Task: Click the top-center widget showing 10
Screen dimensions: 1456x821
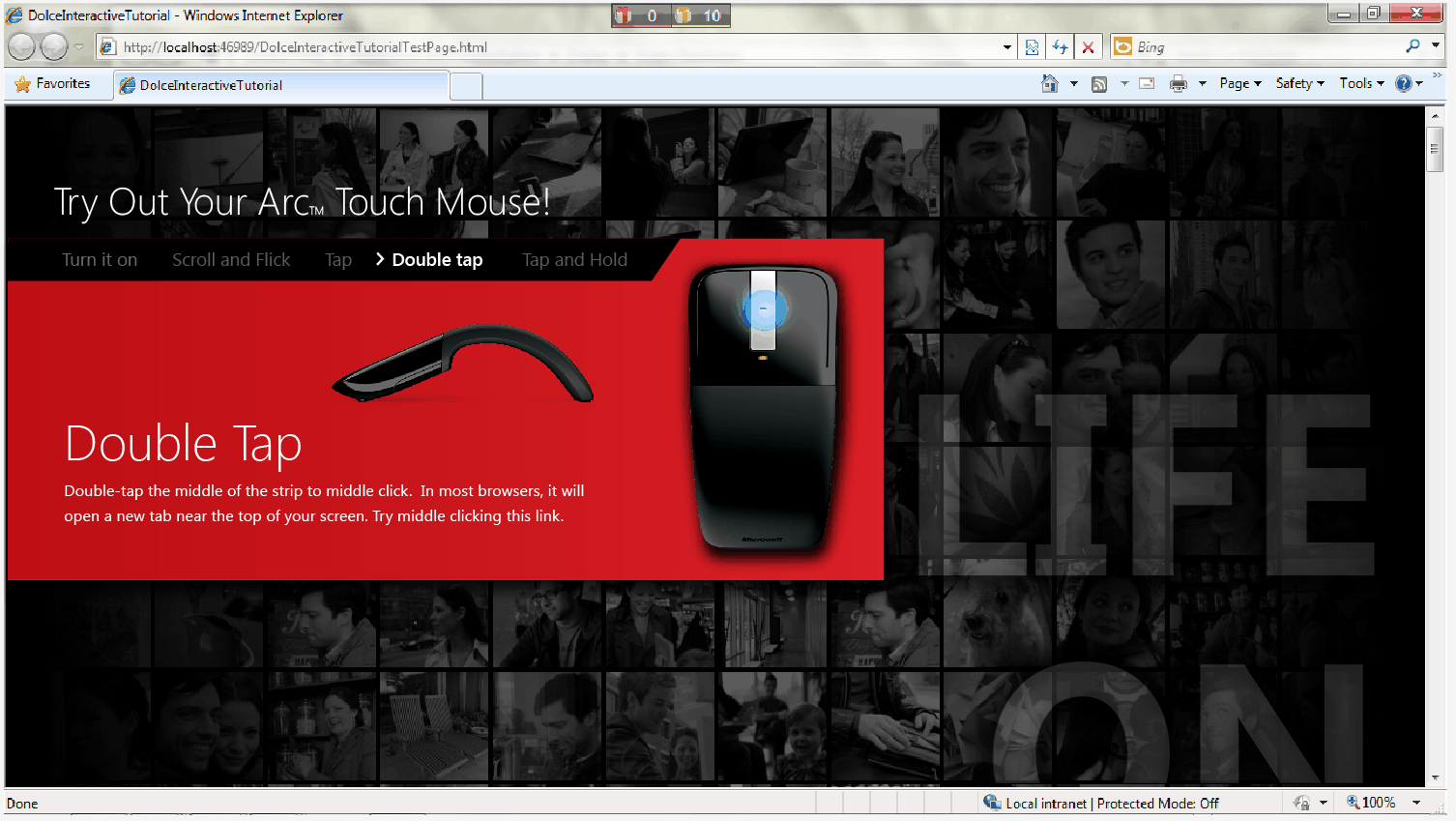Action: pos(701,15)
